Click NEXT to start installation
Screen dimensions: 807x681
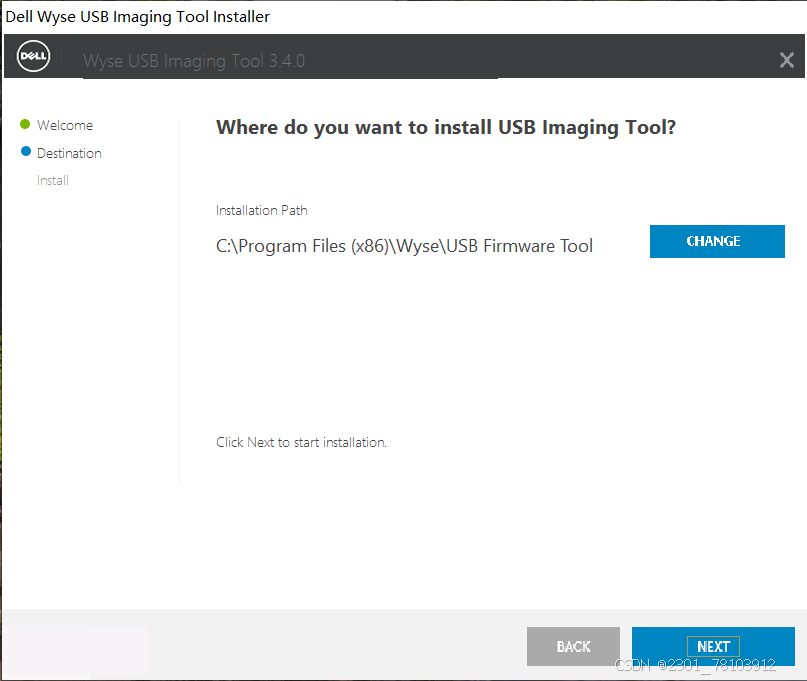tap(713, 646)
